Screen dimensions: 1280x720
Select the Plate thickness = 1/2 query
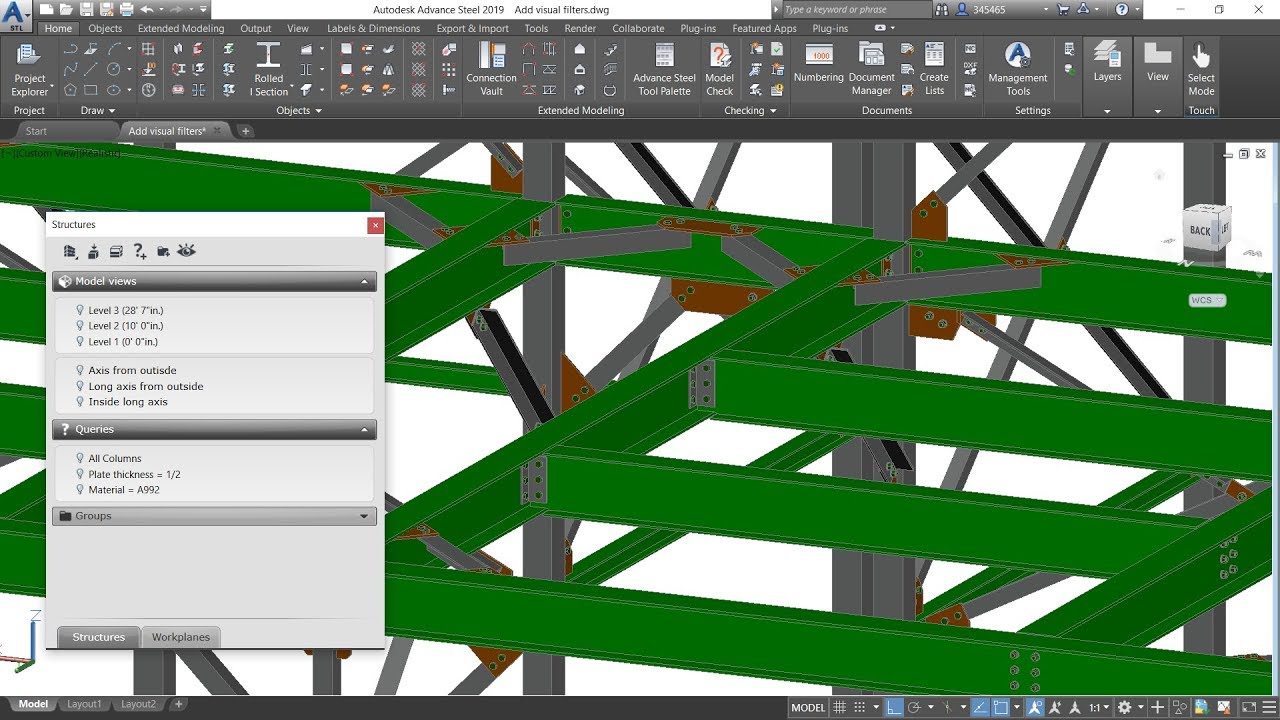[x=134, y=474]
